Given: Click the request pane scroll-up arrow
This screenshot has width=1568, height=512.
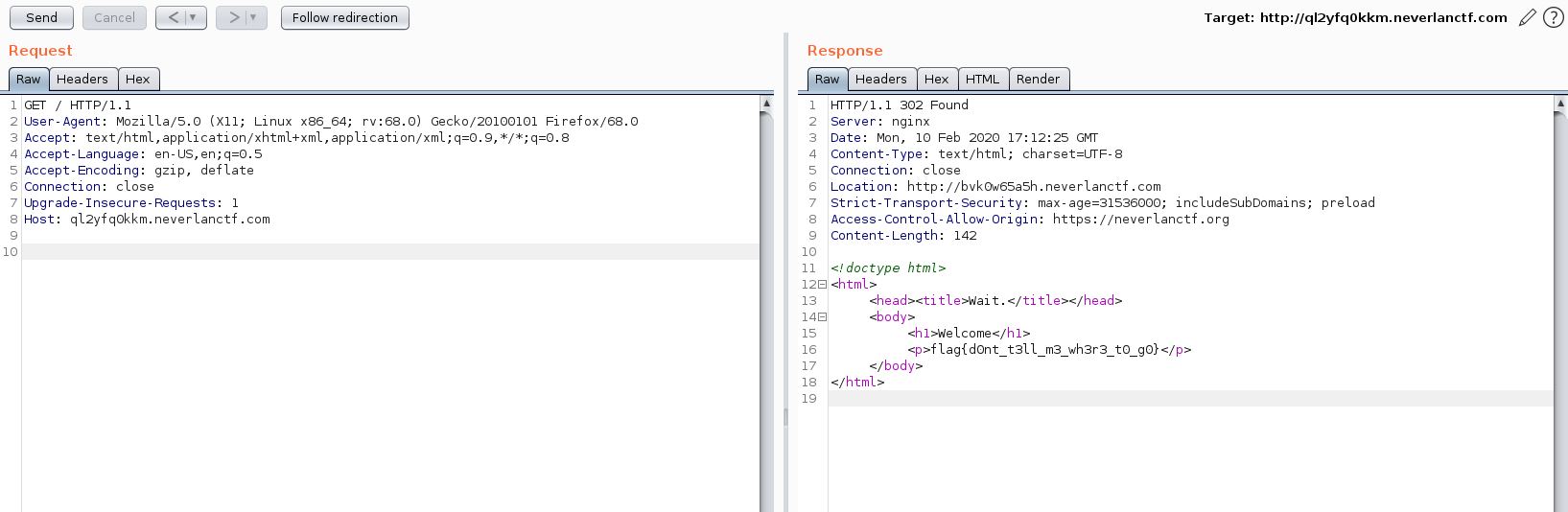Looking at the screenshot, I should 766,103.
